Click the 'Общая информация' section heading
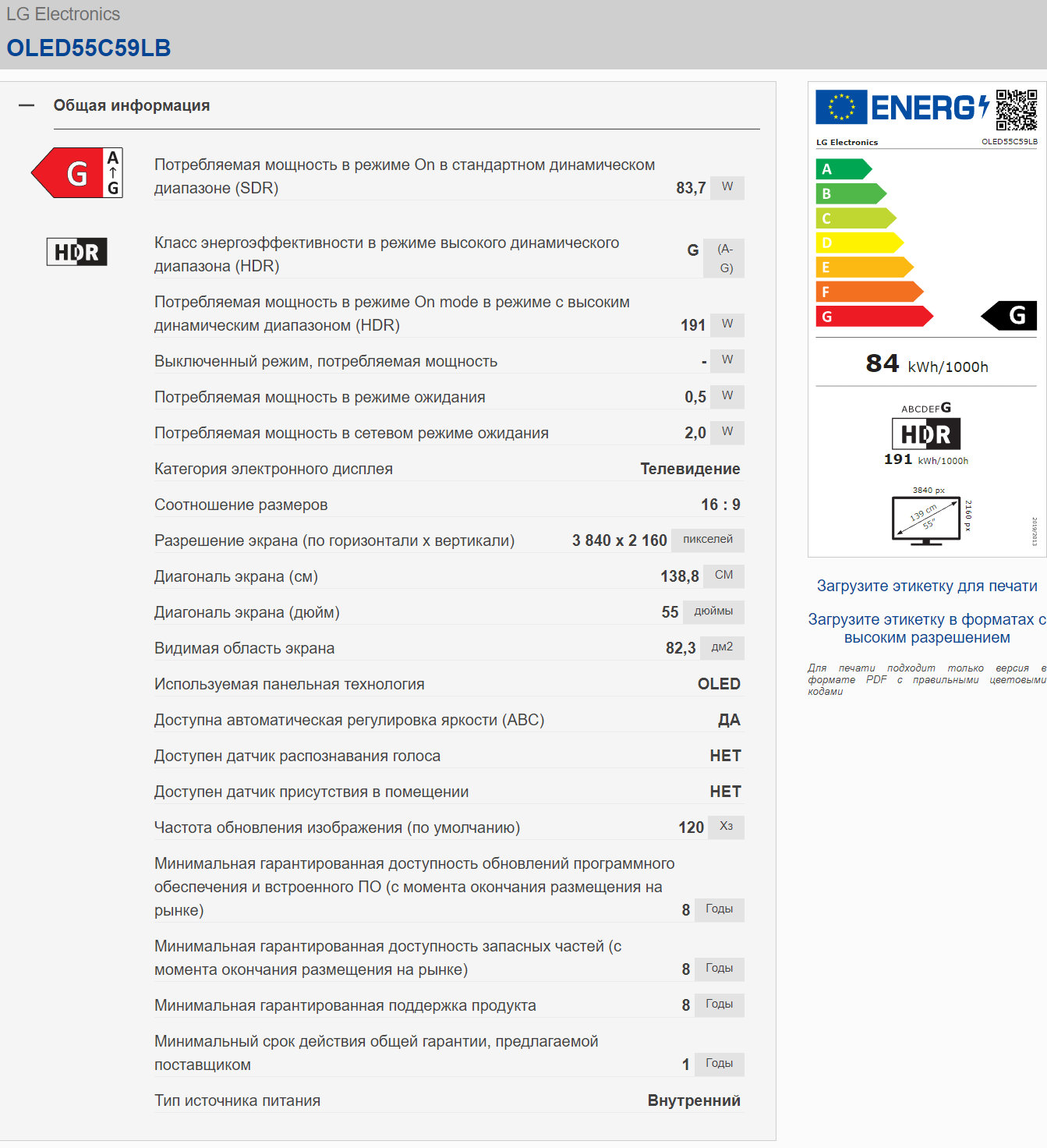 [x=132, y=105]
